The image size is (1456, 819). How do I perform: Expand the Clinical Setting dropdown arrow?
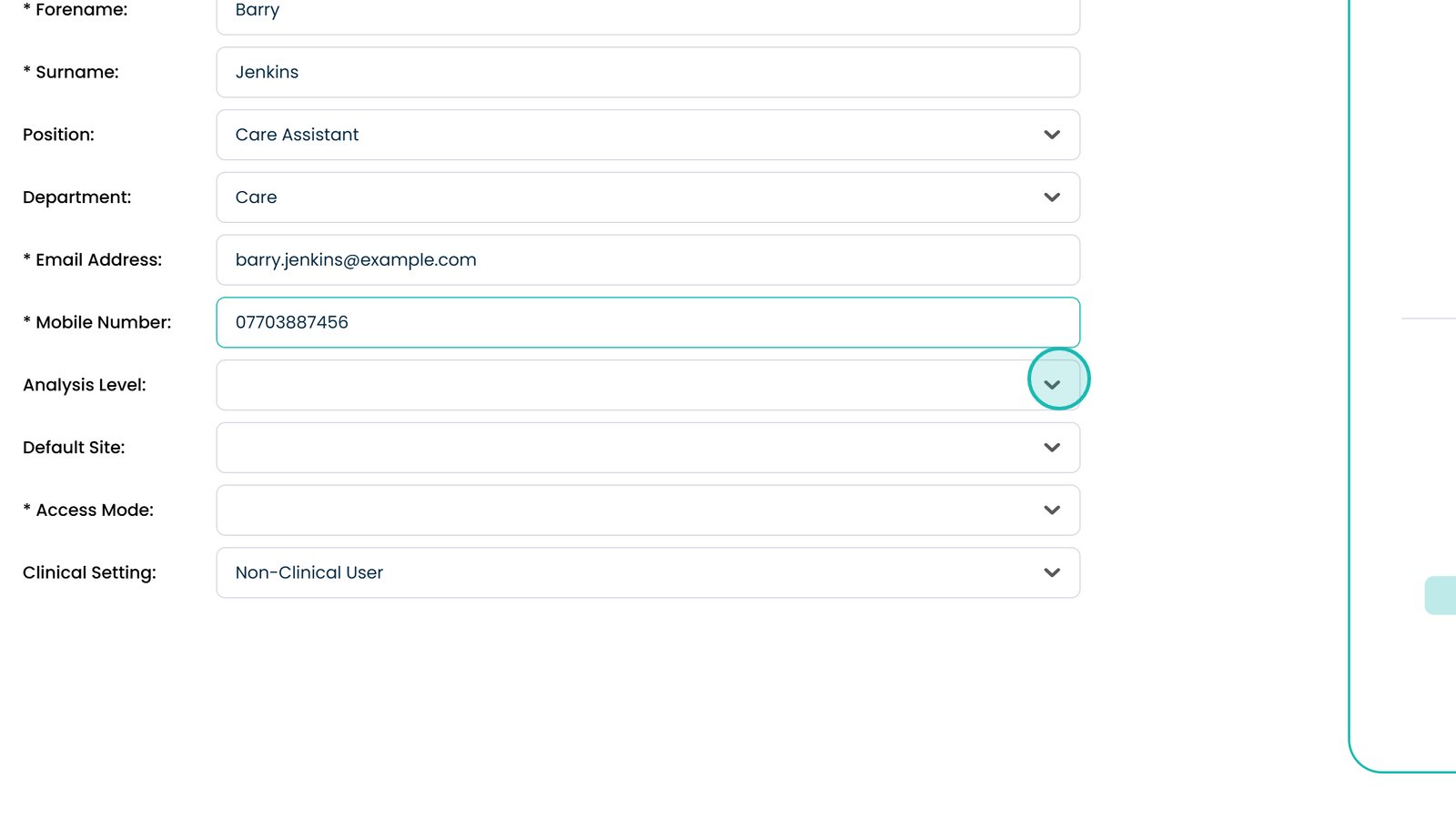point(1052,573)
